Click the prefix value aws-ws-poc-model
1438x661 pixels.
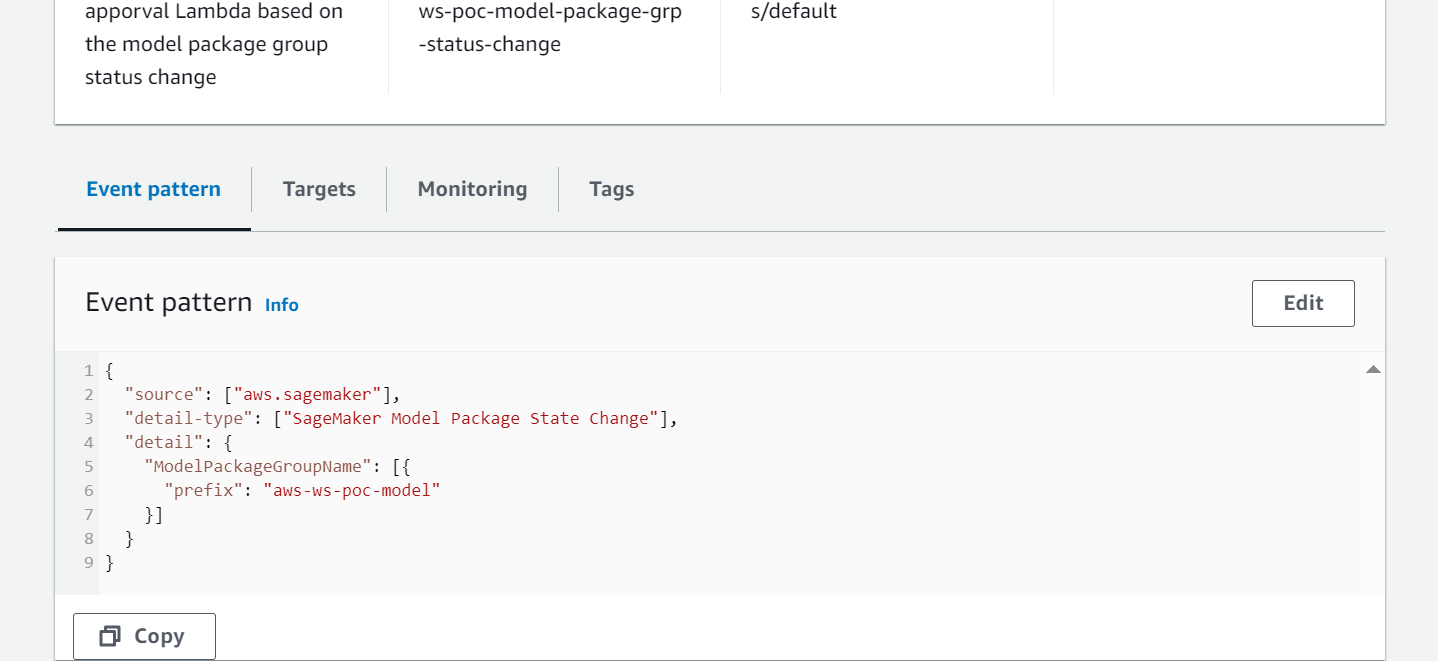(352, 490)
